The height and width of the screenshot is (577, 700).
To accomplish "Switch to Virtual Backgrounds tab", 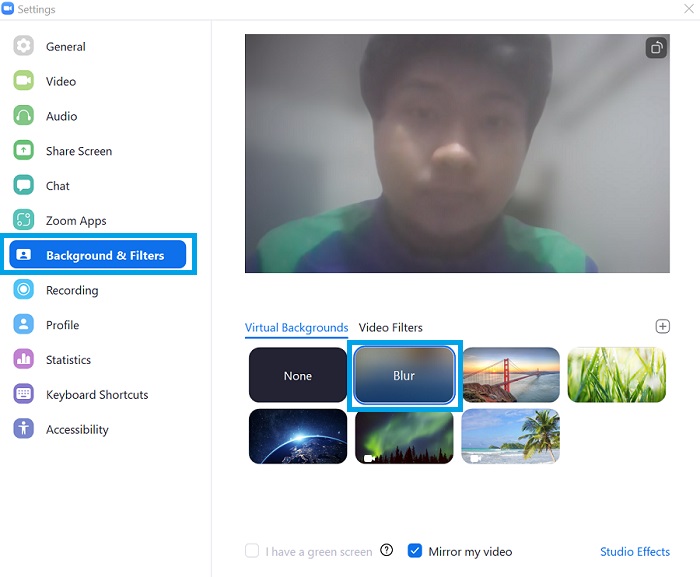I will coord(296,328).
